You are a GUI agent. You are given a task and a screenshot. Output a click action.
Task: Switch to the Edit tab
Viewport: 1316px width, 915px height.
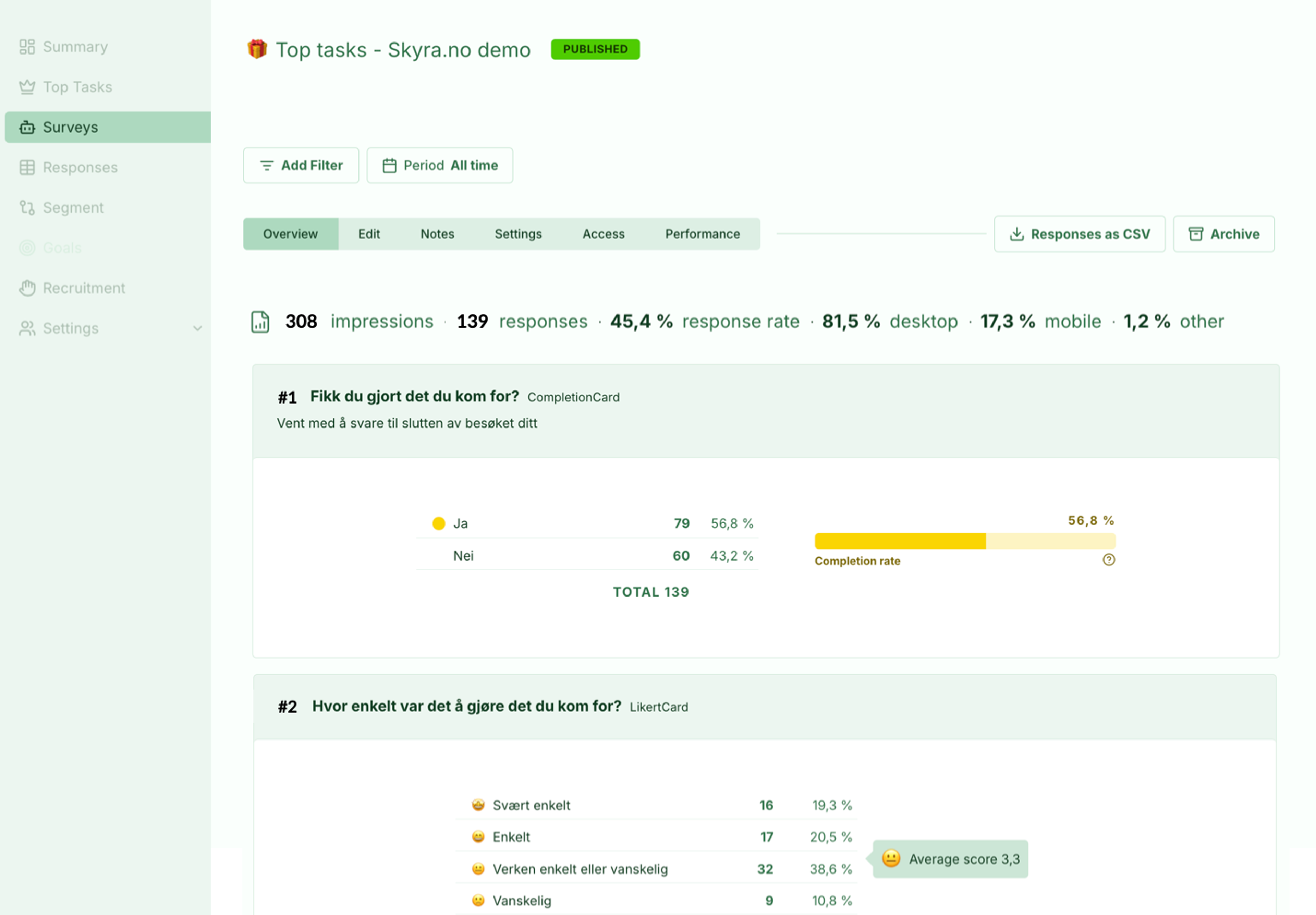click(x=369, y=234)
